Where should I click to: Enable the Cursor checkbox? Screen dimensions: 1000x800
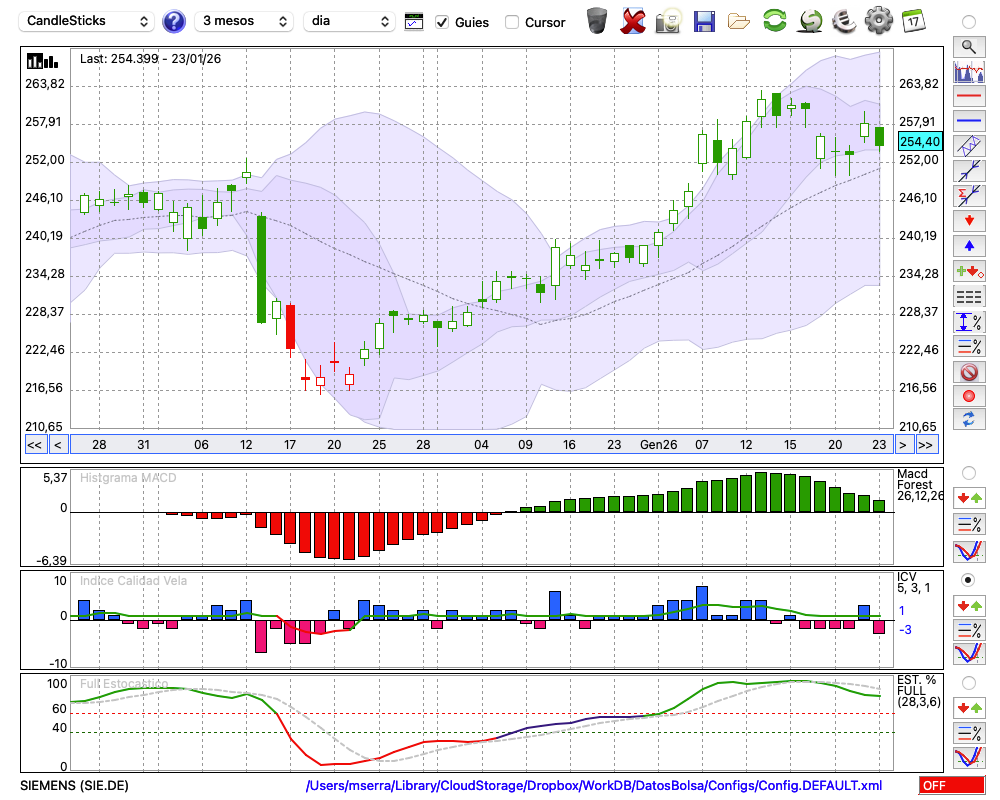pyautogui.click(x=512, y=22)
